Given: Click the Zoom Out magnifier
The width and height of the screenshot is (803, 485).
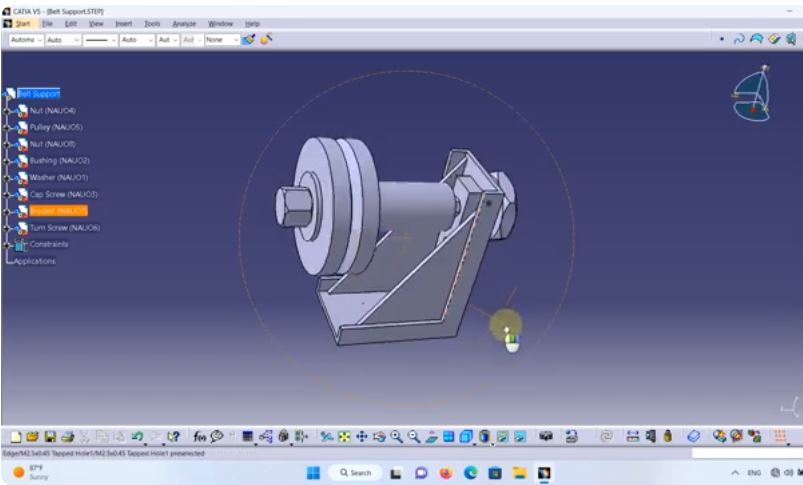Looking at the screenshot, I should [414, 436].
